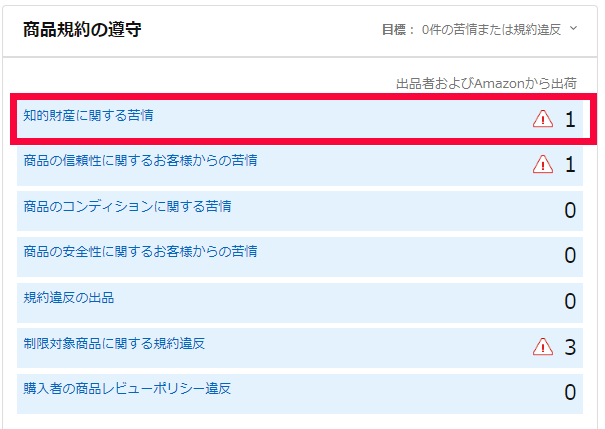
Task: Click count 1 in 商品の信頼性 row
Action: click(570, 164)
